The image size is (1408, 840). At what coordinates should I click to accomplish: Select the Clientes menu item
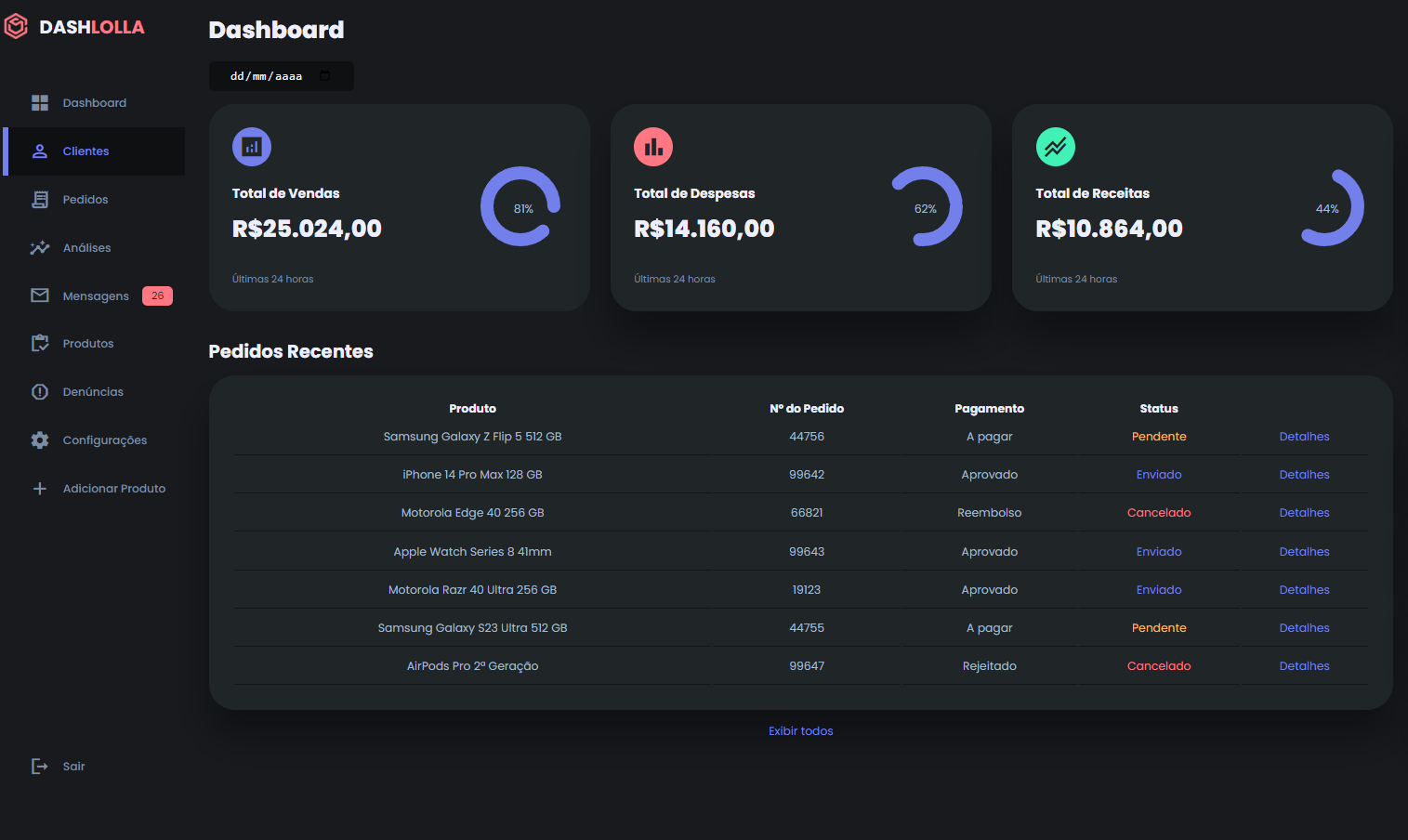[86, 151]
